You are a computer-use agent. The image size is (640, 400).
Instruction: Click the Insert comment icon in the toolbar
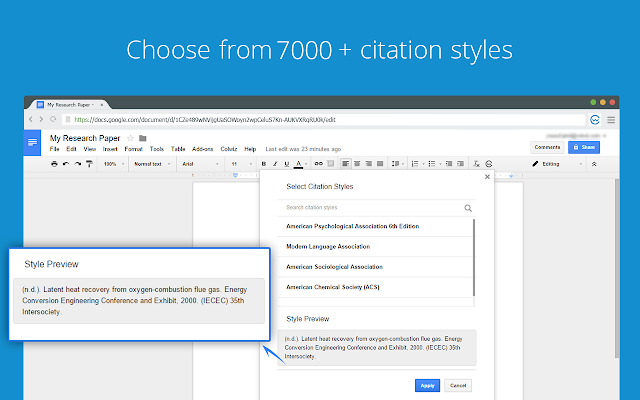[331, 164]
